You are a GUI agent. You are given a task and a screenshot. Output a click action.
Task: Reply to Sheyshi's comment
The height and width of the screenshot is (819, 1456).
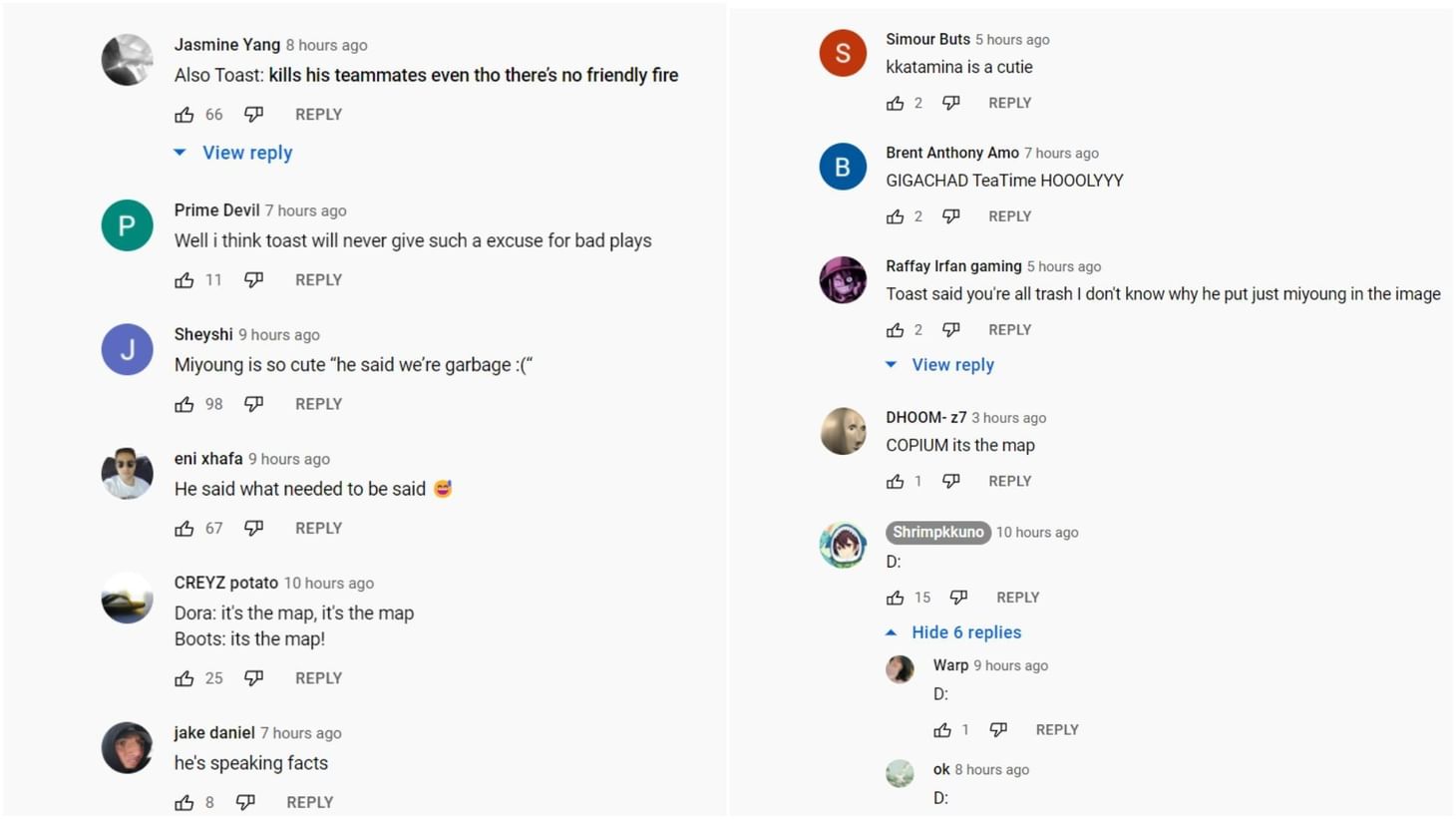(318, 403)
